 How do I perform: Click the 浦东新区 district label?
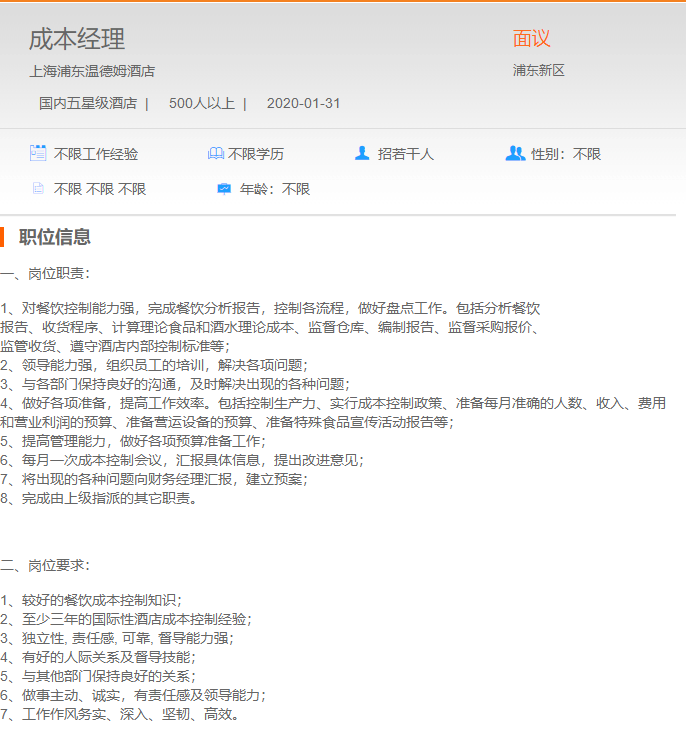539,71
